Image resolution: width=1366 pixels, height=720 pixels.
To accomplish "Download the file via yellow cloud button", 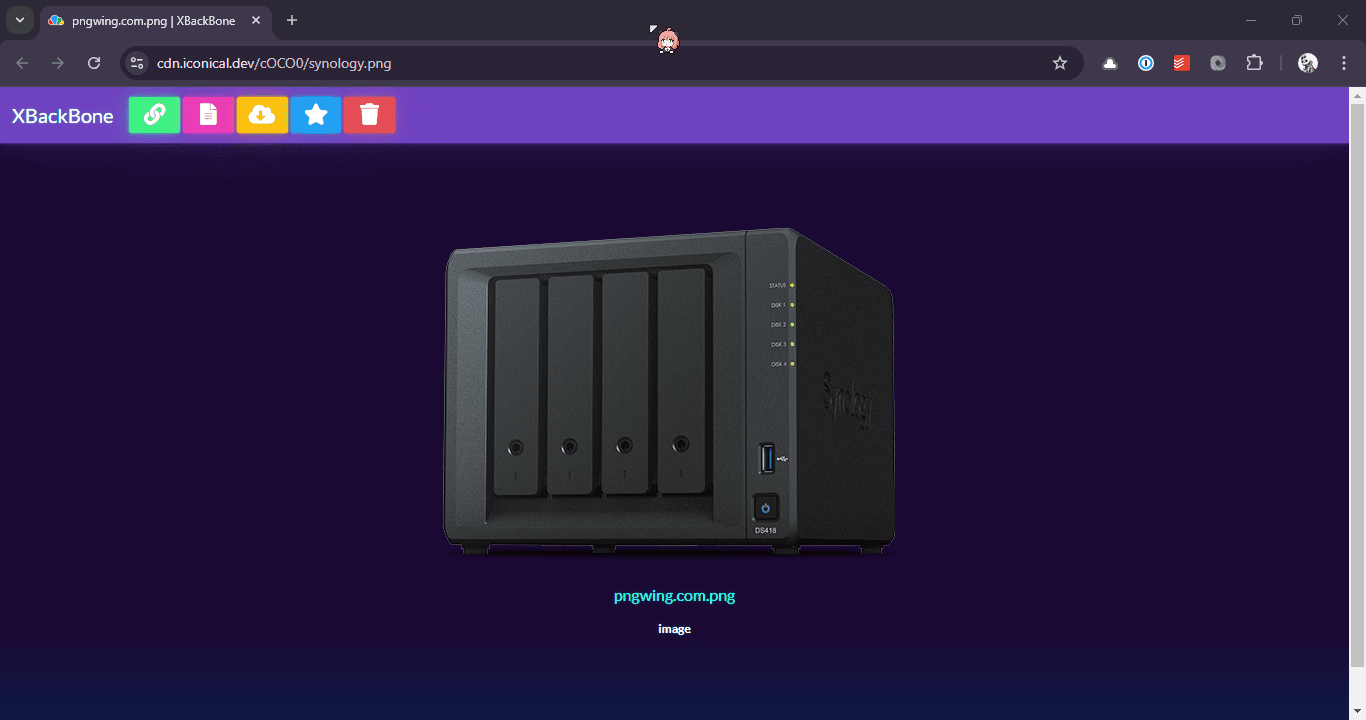I will click(262, 115).
